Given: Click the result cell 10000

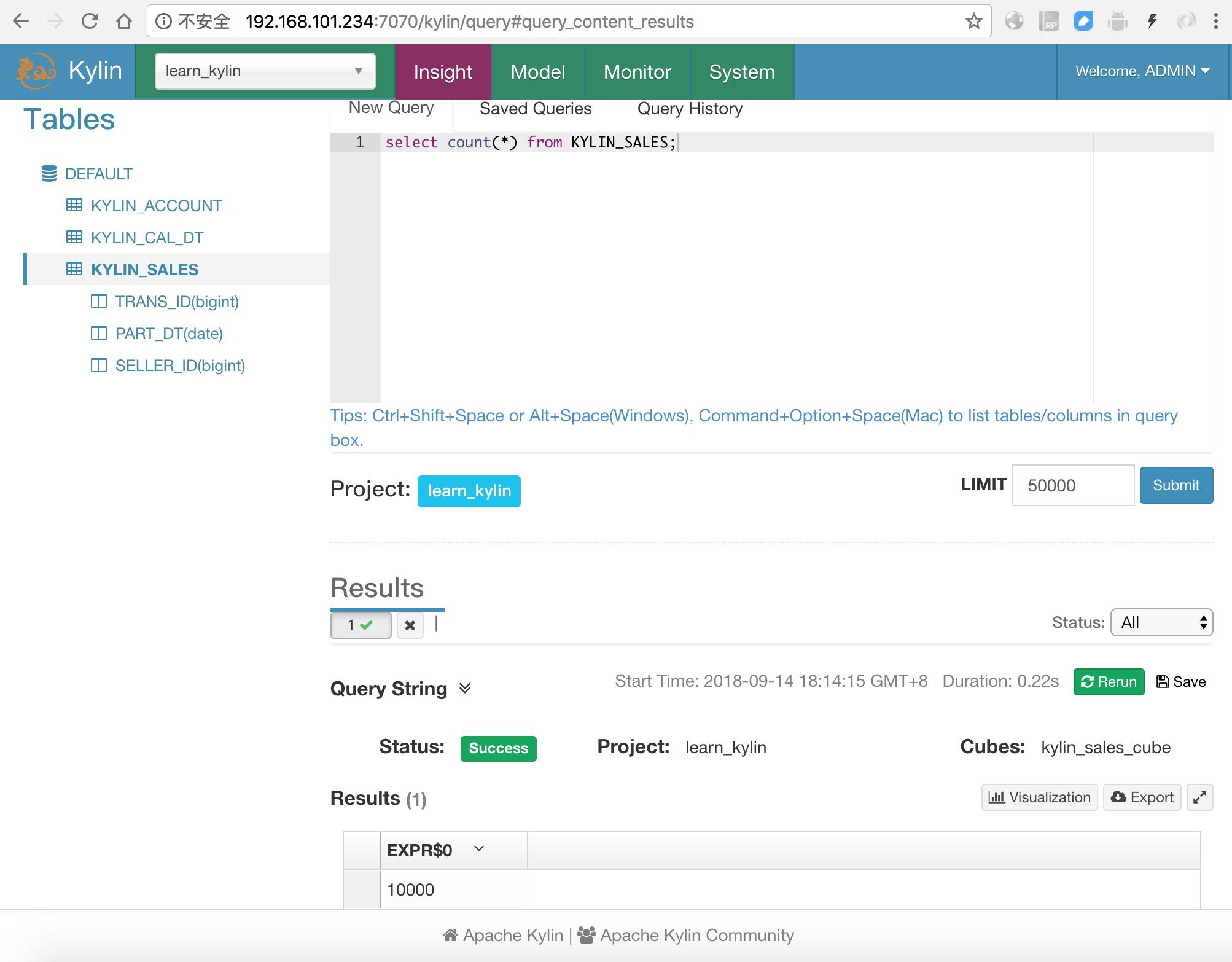Looking at the screenshot, I should pos(453,890).
